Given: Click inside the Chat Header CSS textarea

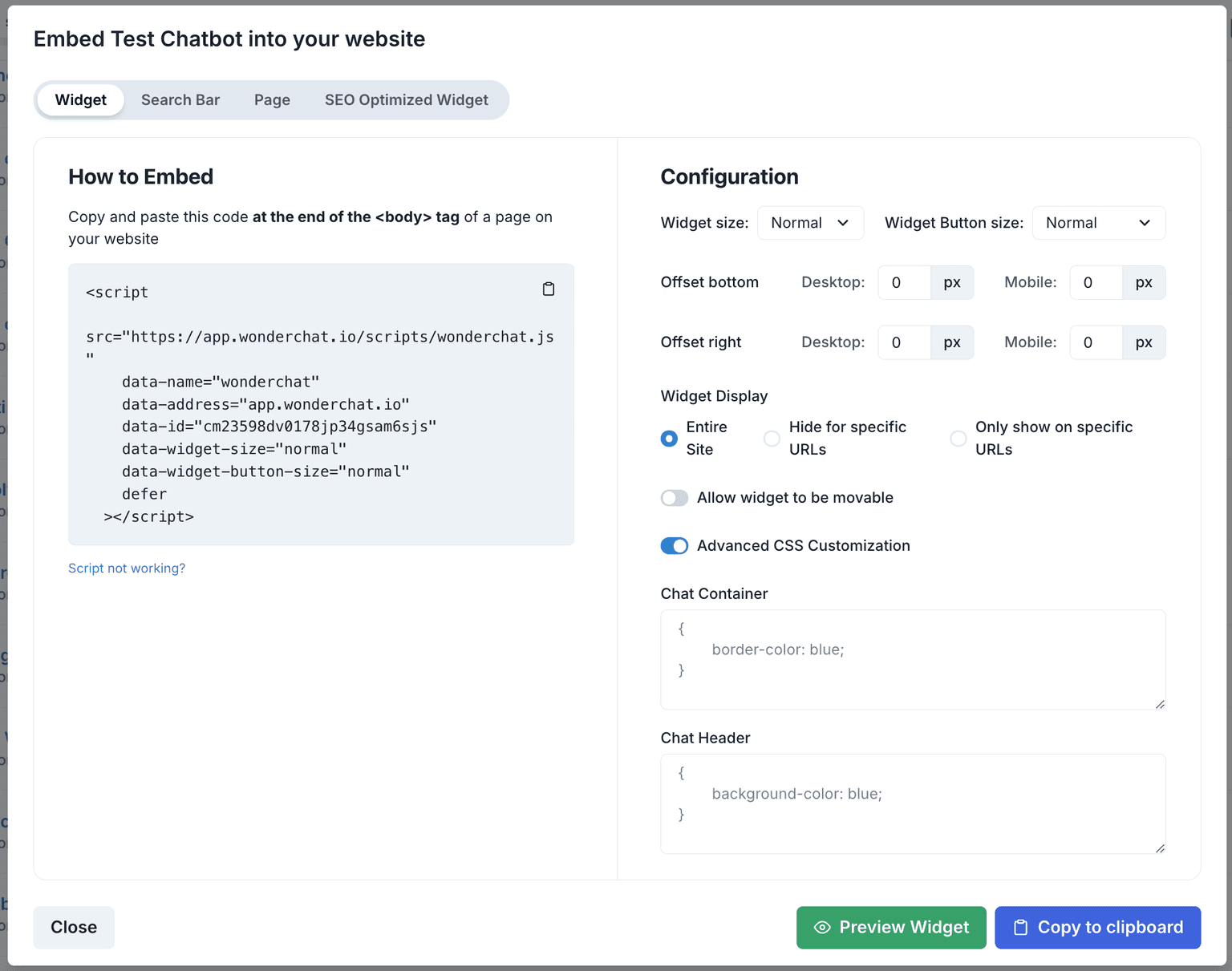Looking at the screenshot, I should pyautogui.click(x=913, y=804).
